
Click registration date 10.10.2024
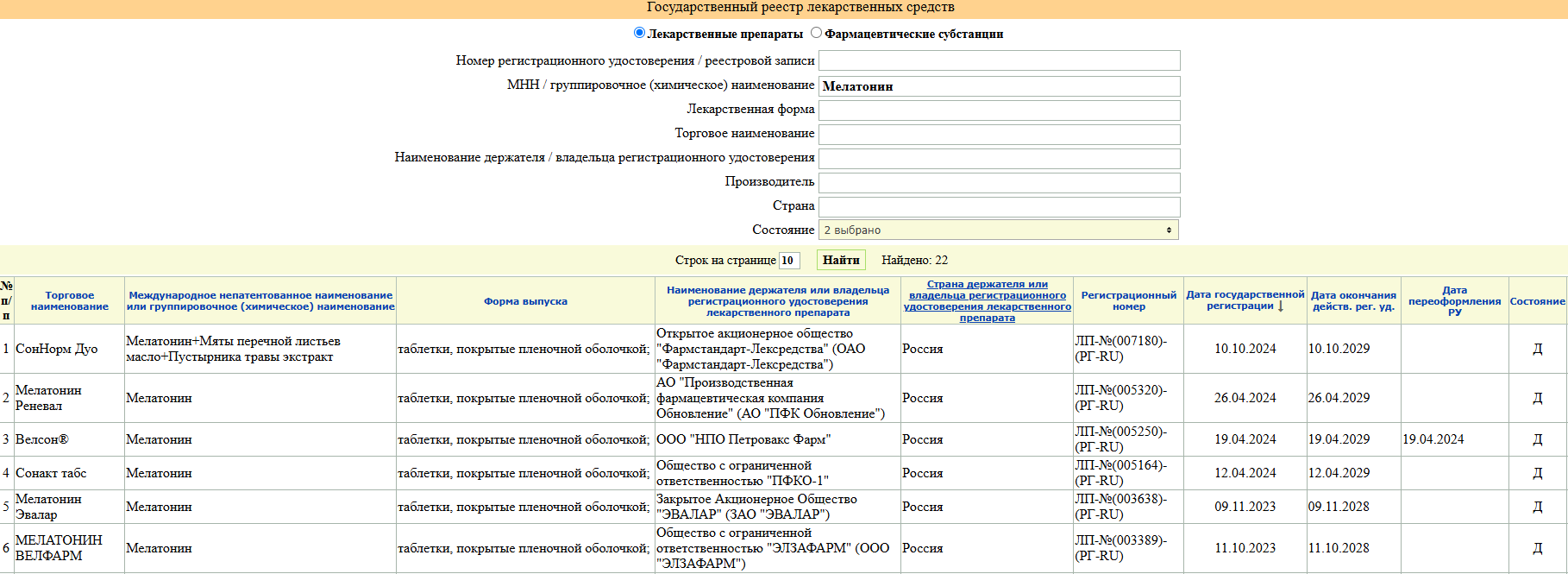(1245, 349)
